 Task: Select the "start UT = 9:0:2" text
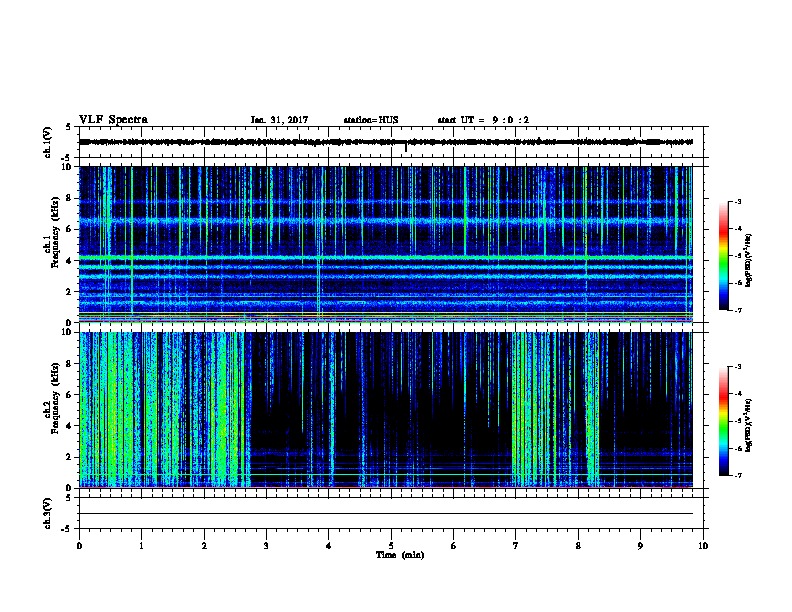(483, 120)
